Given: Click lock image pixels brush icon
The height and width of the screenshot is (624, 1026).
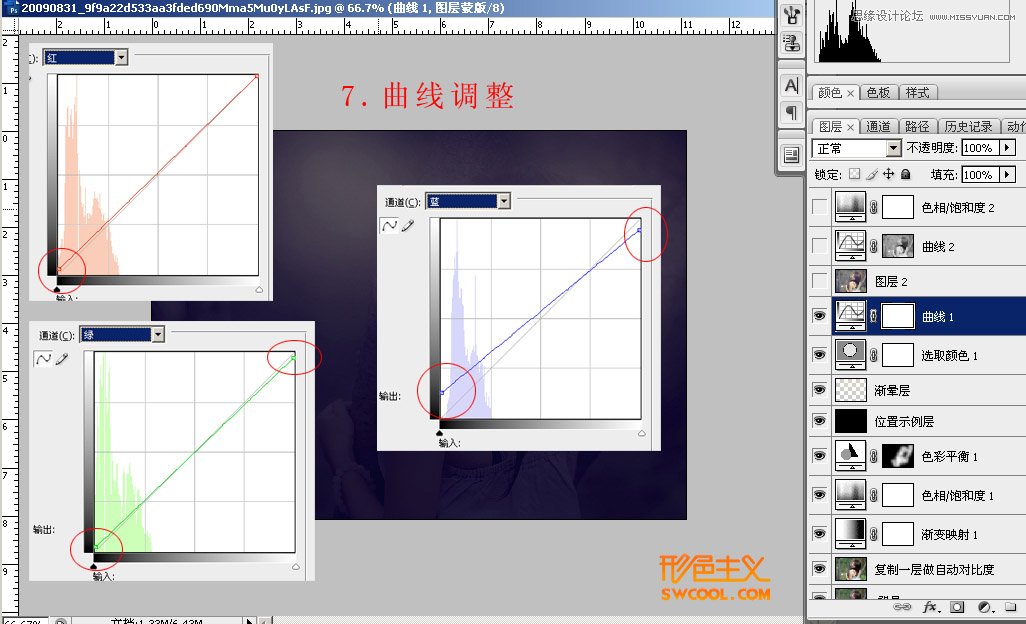Looking at the screenshot, I should (x=872, y=174).
